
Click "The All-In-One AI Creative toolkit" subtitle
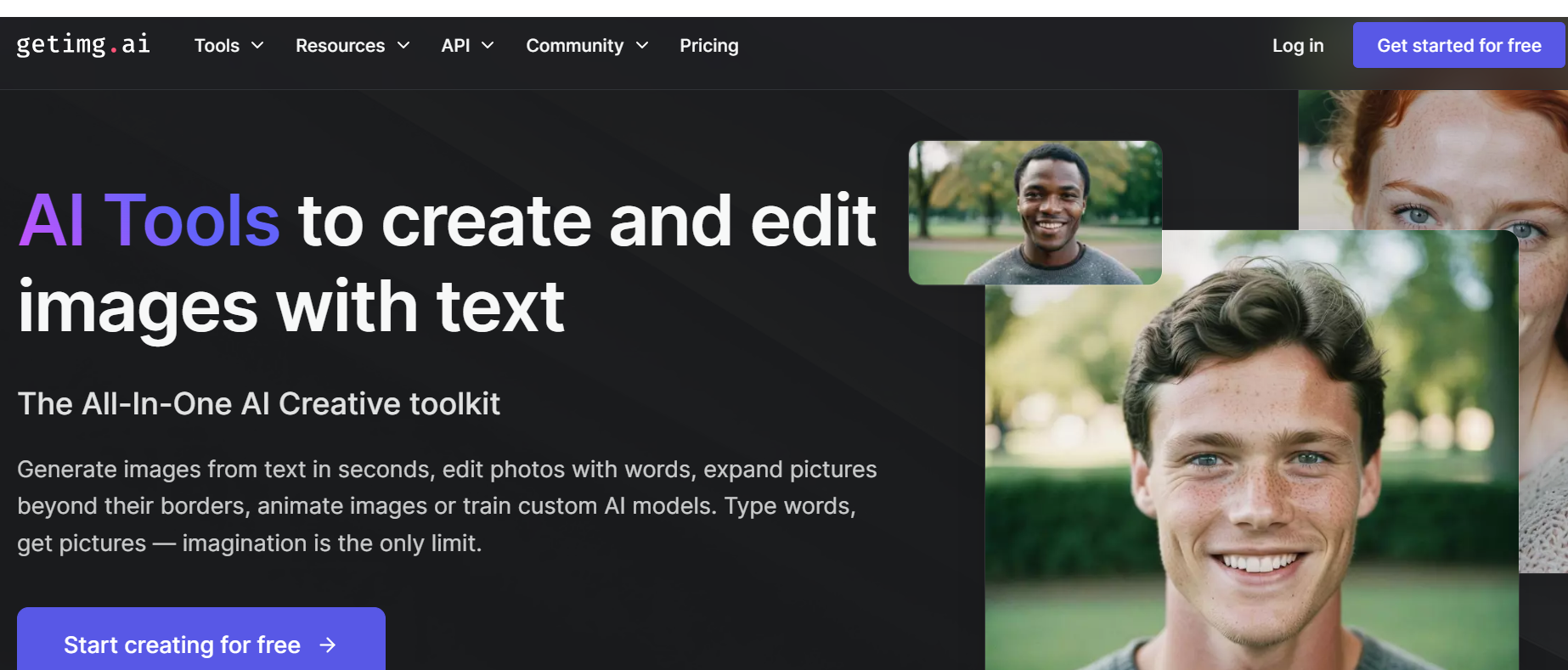tap(258, 404)
